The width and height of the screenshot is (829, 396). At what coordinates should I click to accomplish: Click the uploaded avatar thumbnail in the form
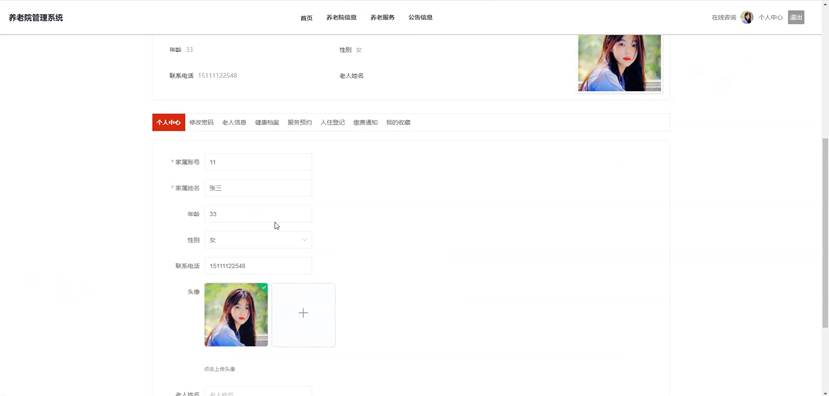[236, 315]
